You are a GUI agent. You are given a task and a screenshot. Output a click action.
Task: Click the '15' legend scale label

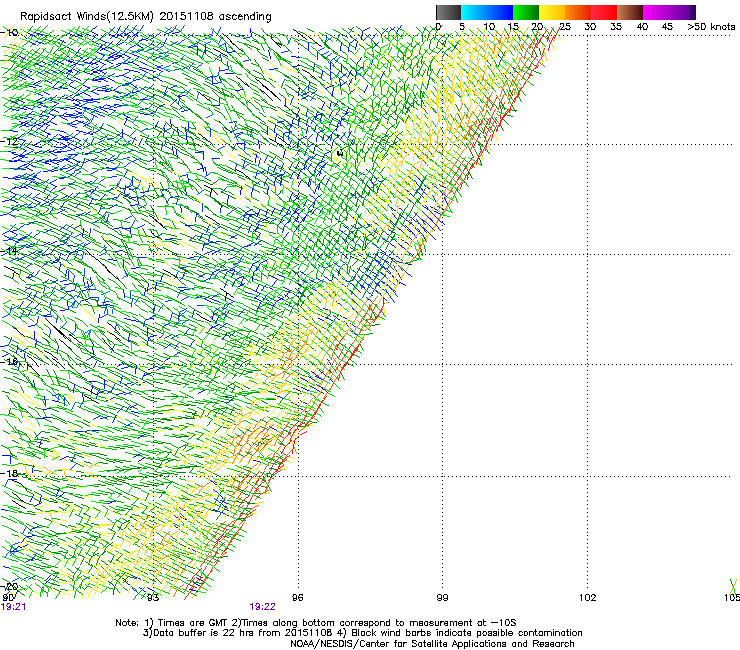click(513, 27)
